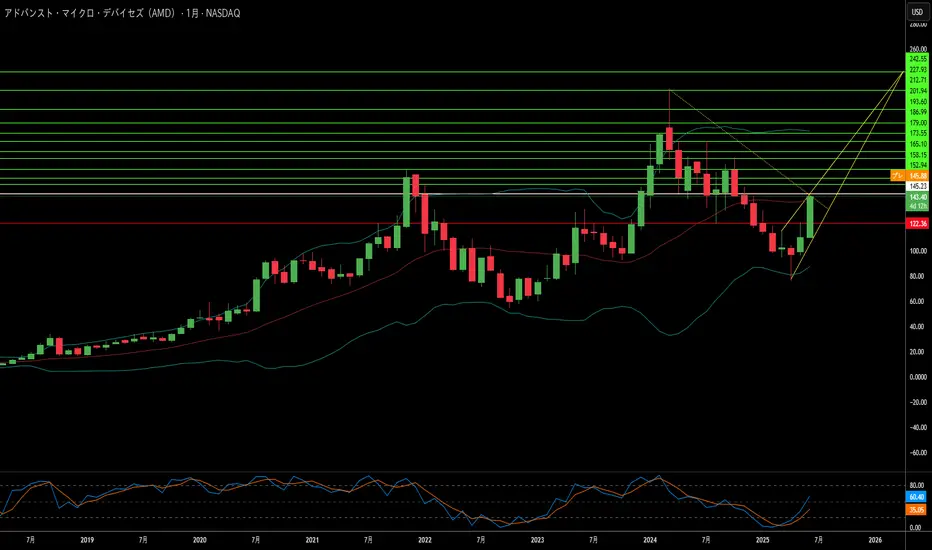Click the 2019 label on the time axis
Screen dimensions: 932x550
pos(87,540)
